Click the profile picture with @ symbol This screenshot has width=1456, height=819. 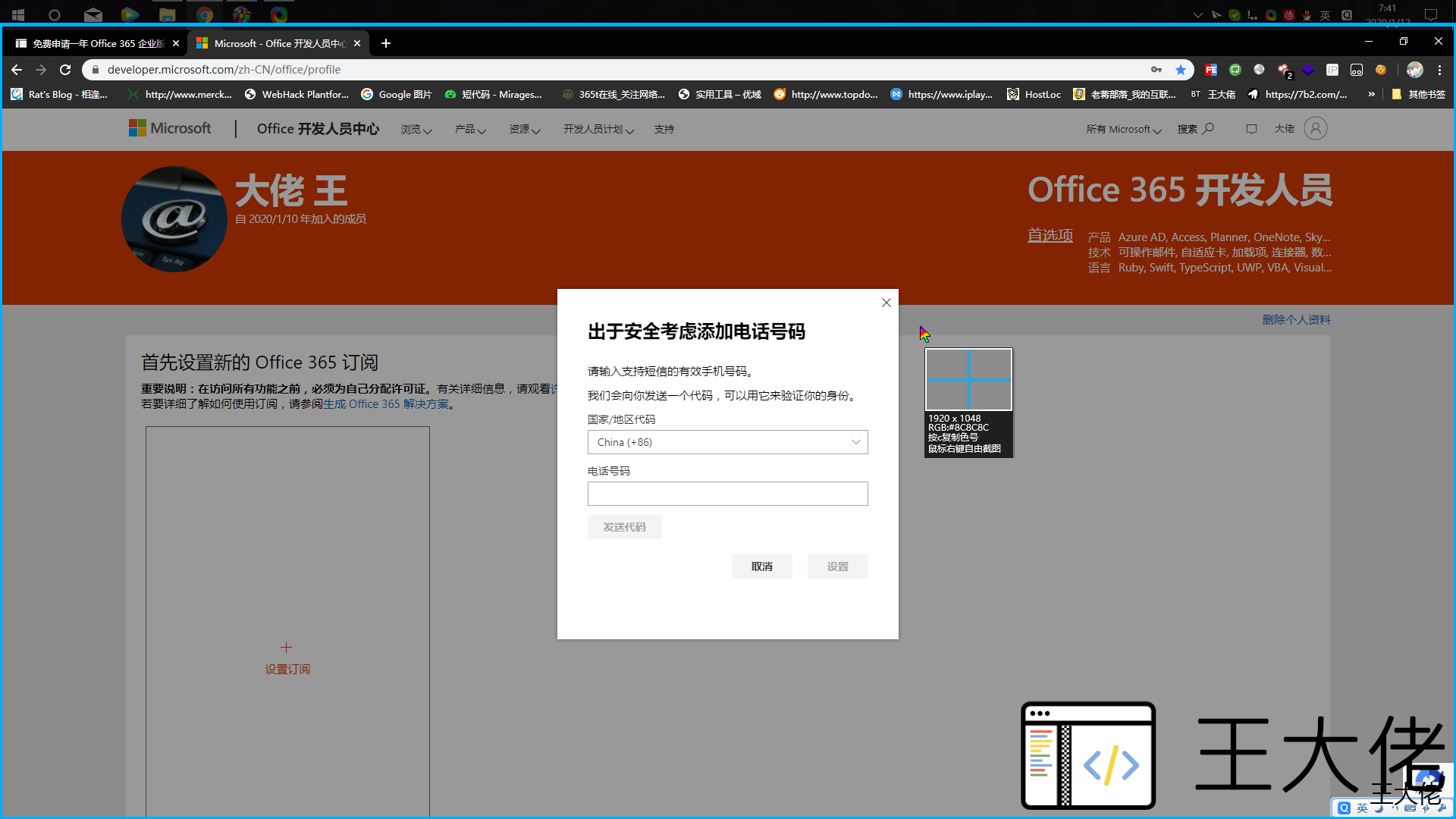pos(174,219)
